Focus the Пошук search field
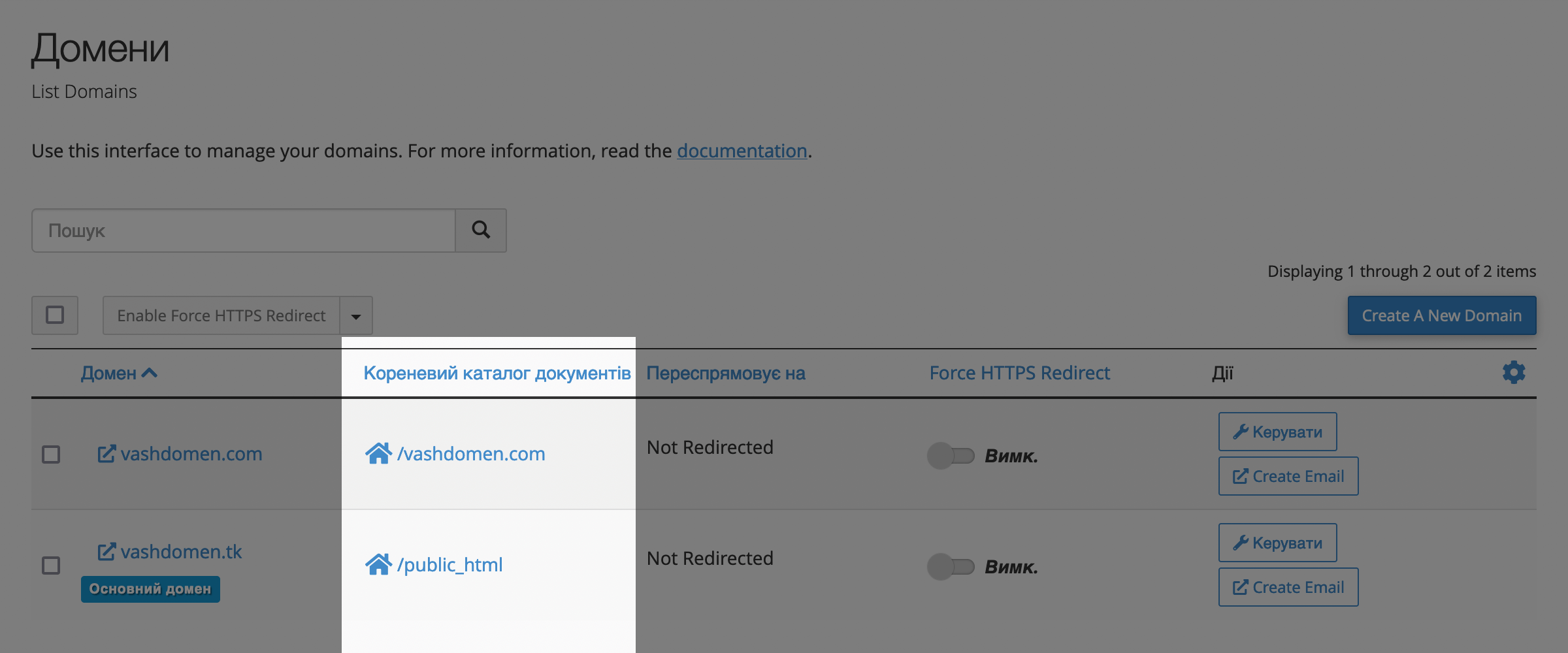1568x653 pixels. click(x=244, y=231)
